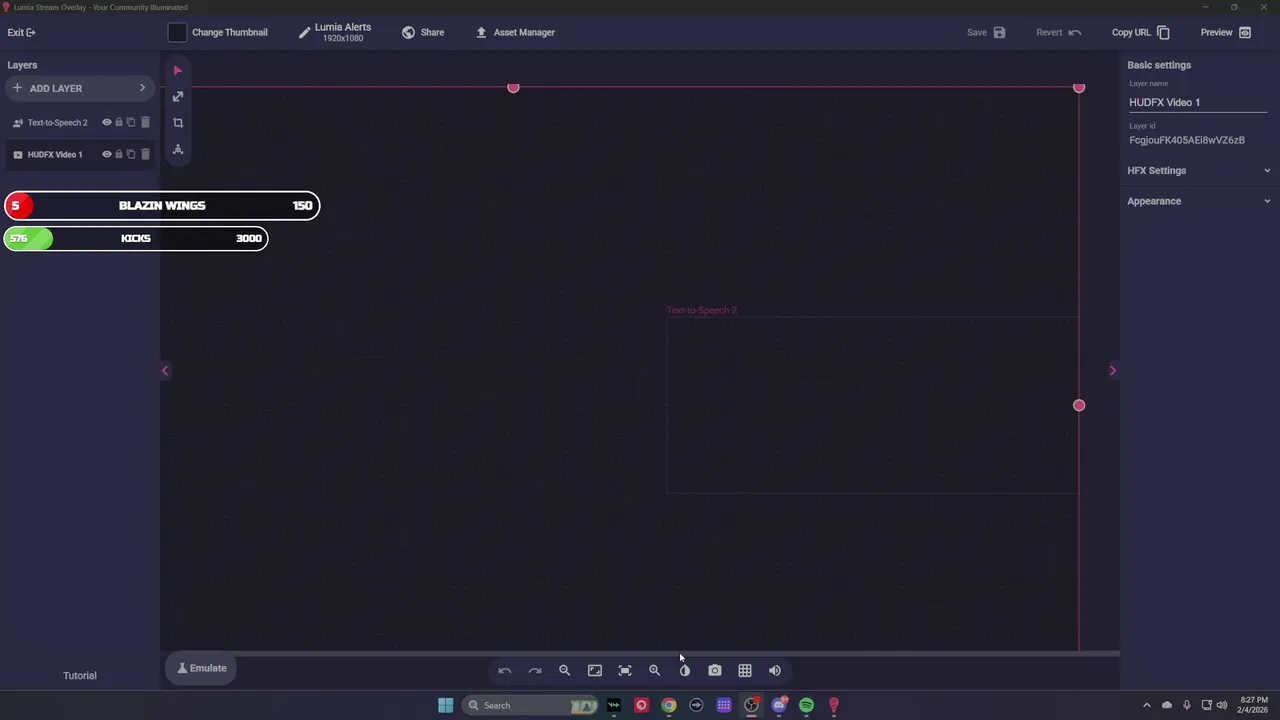Delete the Text-to-Speech 2 layer
The width and height of the screenshot is (1280, 720).
pyautogui.click(x=145, y=123)
